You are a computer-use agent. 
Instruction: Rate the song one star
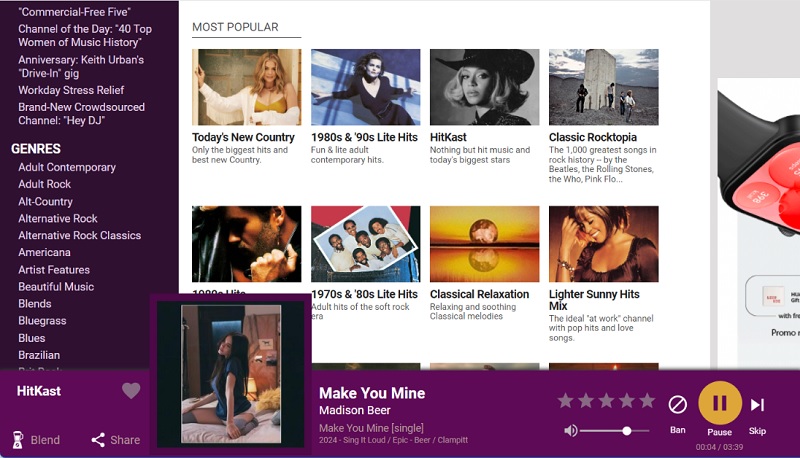(x=565, y=400)
